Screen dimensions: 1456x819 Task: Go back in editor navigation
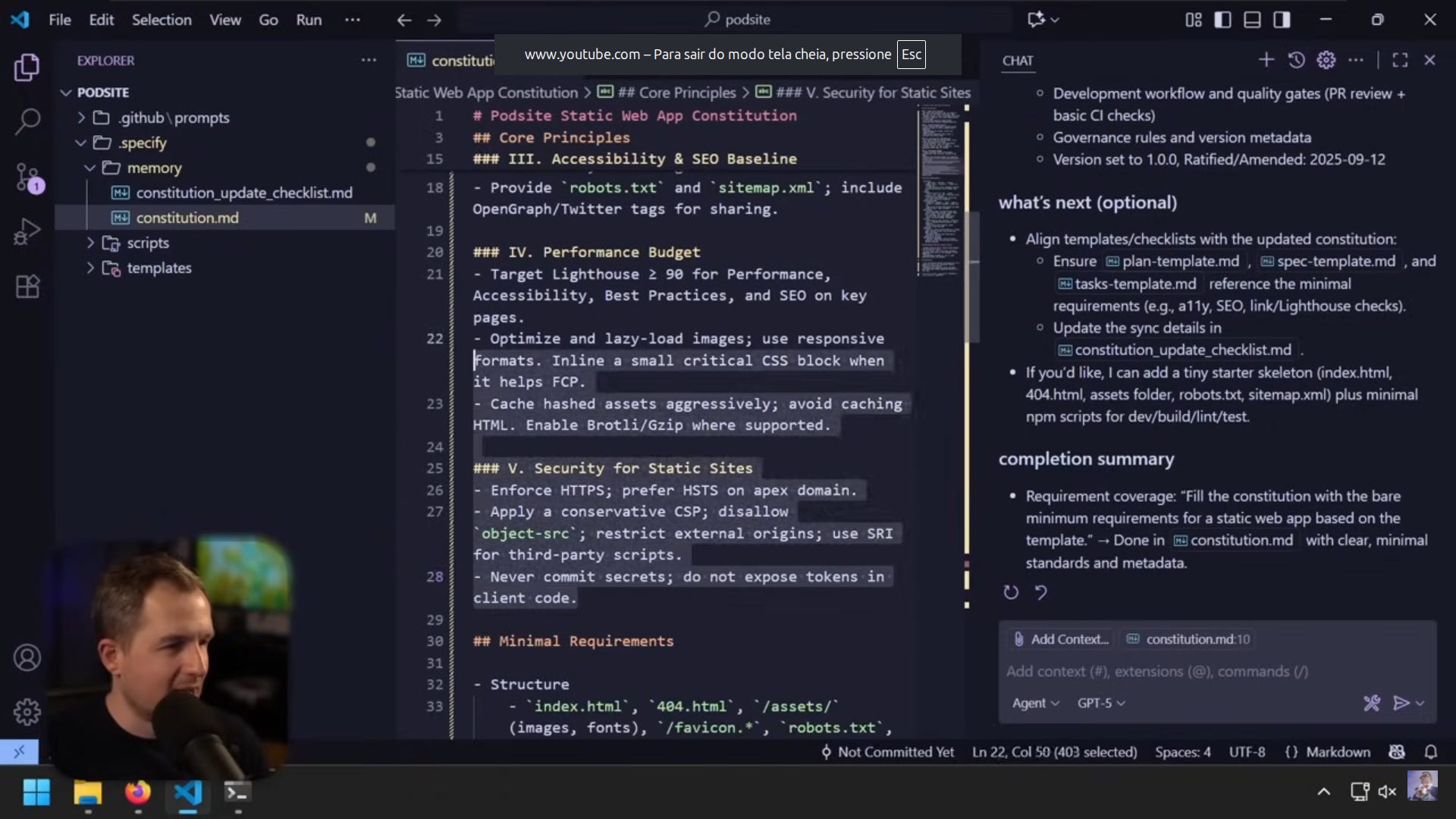coord(404,20)
